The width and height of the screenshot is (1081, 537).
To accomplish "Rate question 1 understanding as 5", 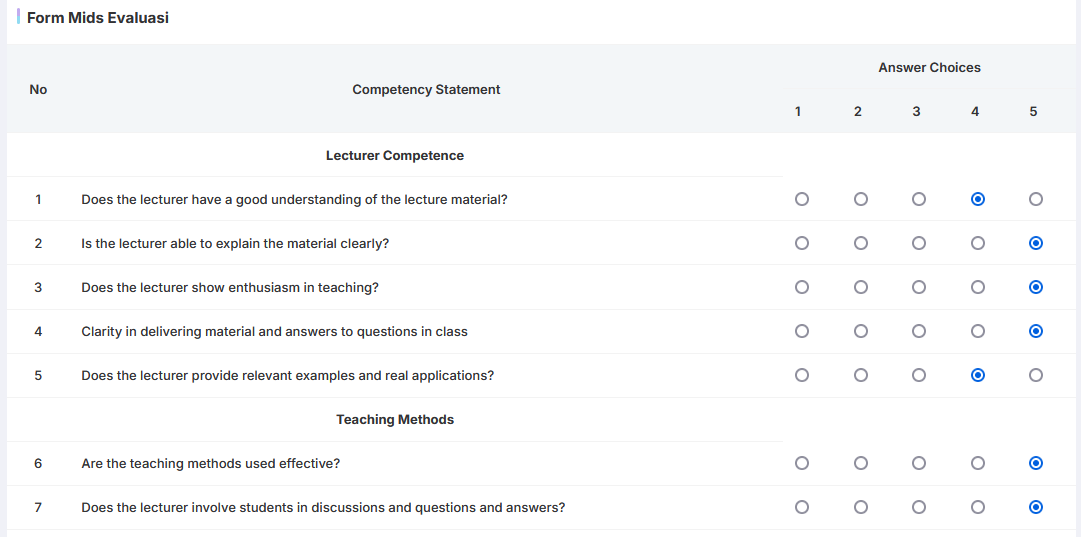I will click(1035, 199).
